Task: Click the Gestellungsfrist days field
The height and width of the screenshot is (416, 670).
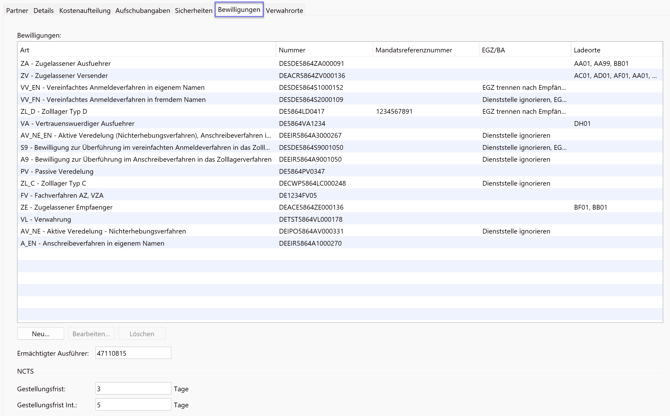Action: (133, 389)
